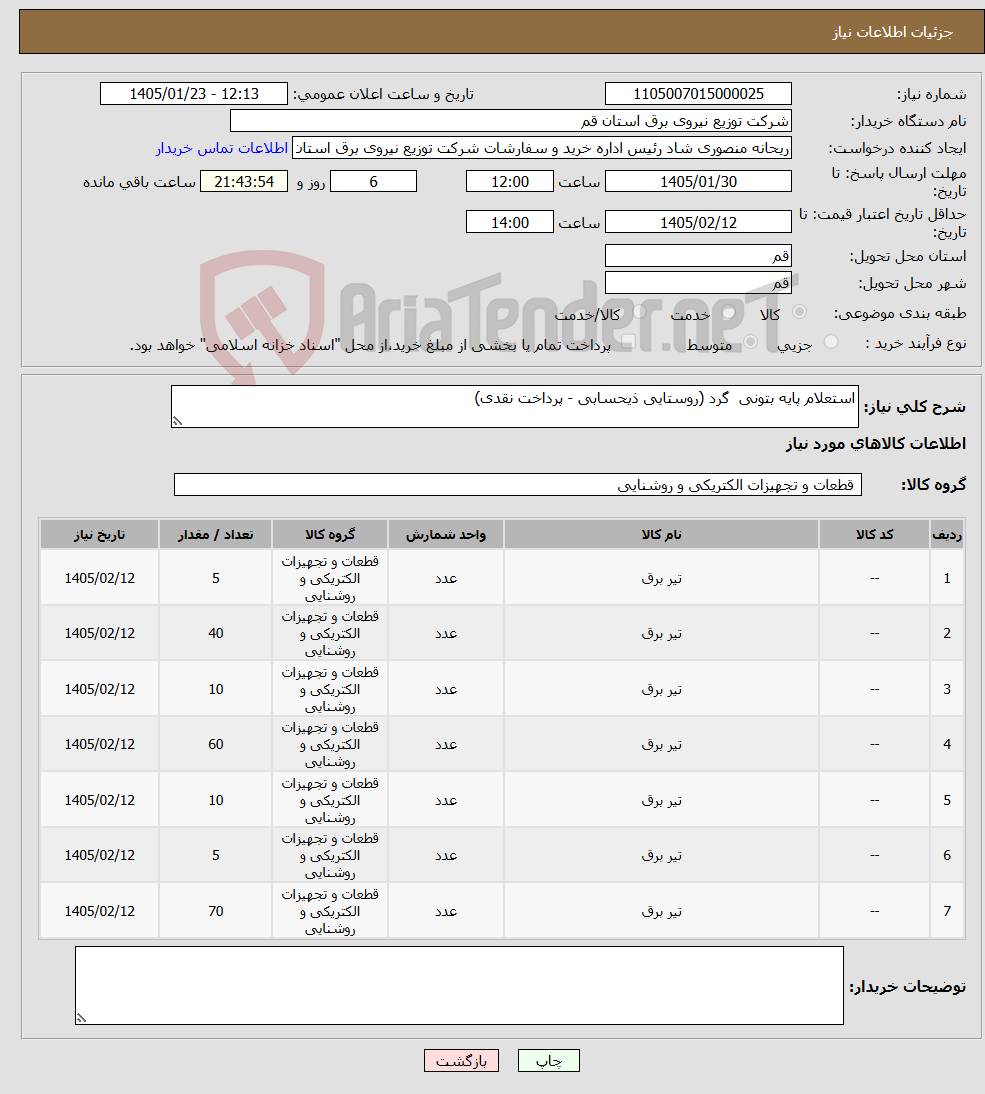Click the delivery province field قم
This screenshot has height=1094, width=985.
click(698, 255)
